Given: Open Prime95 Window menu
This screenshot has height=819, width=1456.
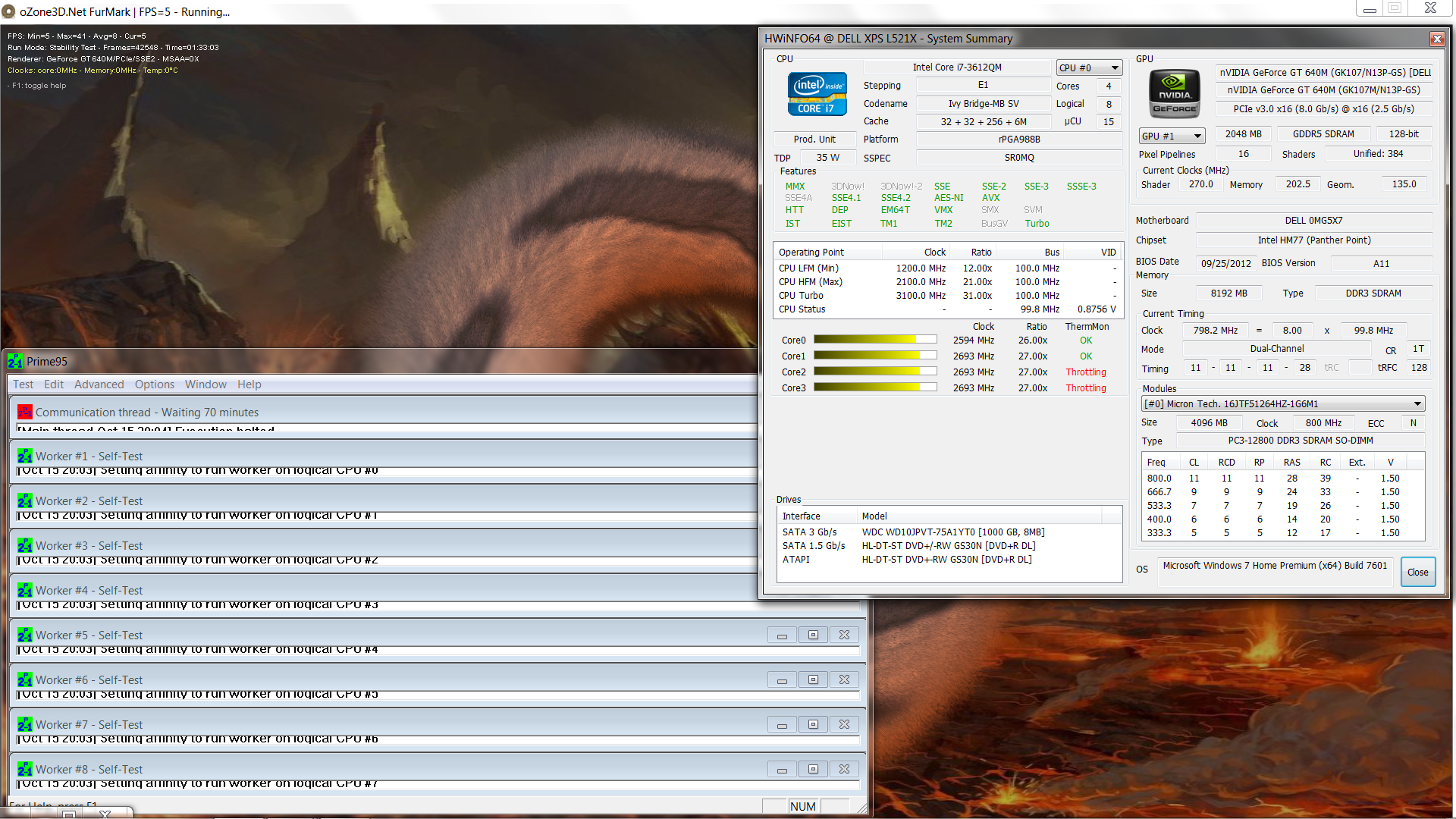Looking at the screenshot, I should 206,384.
